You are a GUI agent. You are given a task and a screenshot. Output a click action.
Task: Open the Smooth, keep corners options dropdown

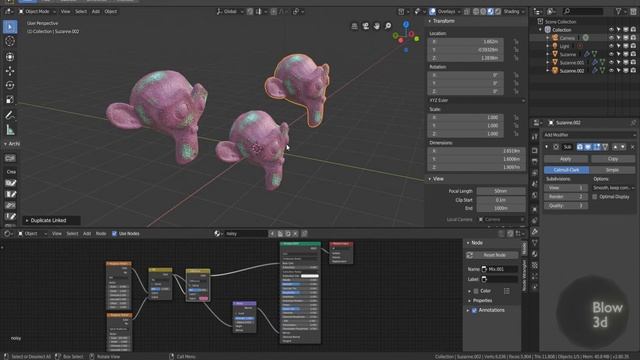pos(614,188)
